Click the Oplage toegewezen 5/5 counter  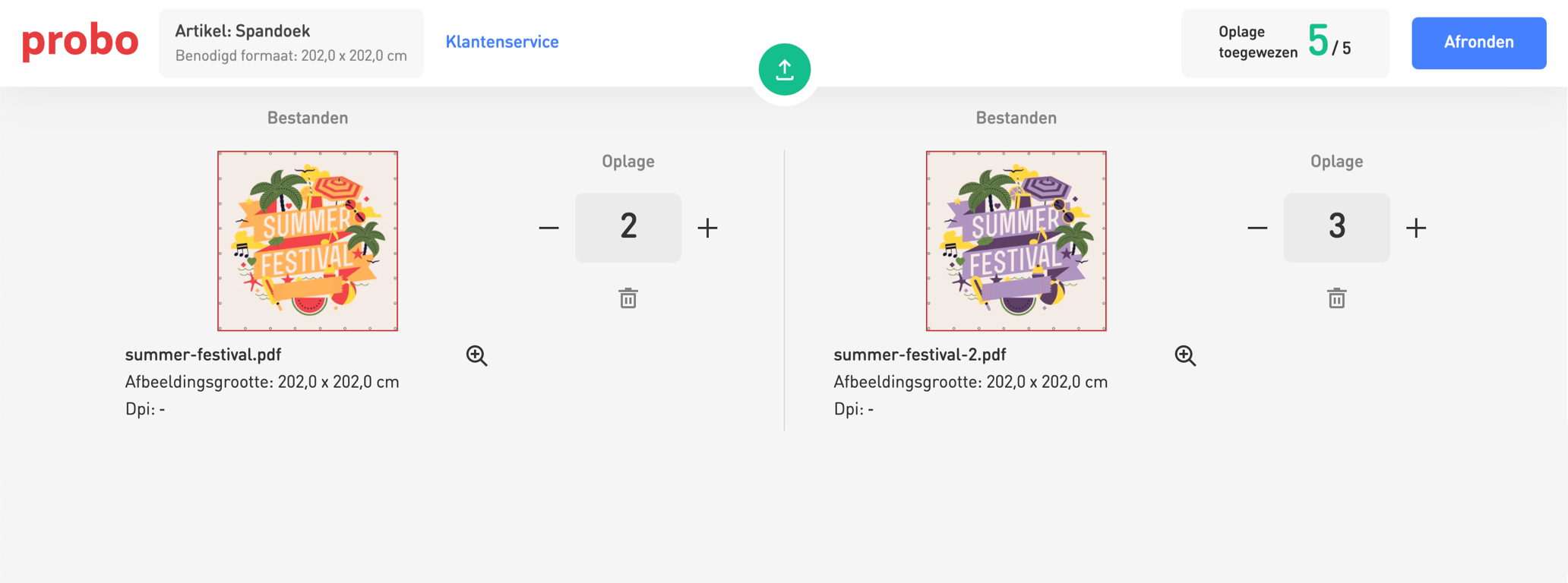(1285, 43)
